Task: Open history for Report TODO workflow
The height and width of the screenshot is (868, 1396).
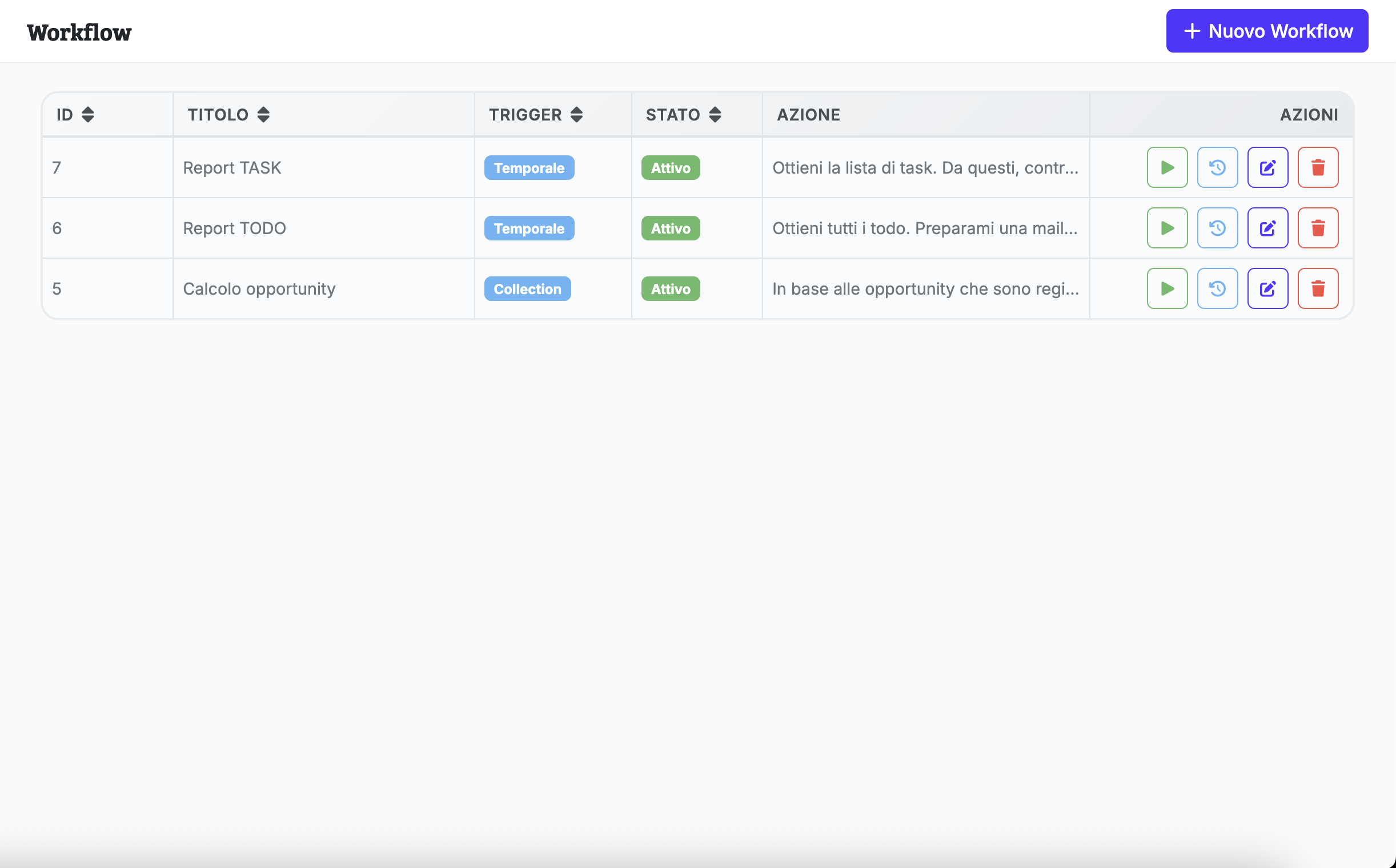Action: (1217, 228)
